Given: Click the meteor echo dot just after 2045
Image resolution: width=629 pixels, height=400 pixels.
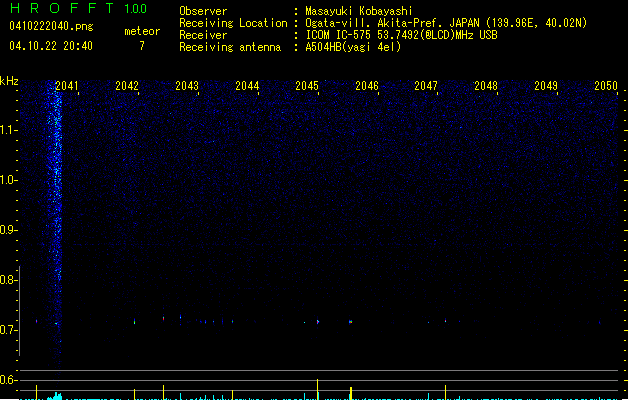Looking at the screenshot, I should click(x=318, y=322).
